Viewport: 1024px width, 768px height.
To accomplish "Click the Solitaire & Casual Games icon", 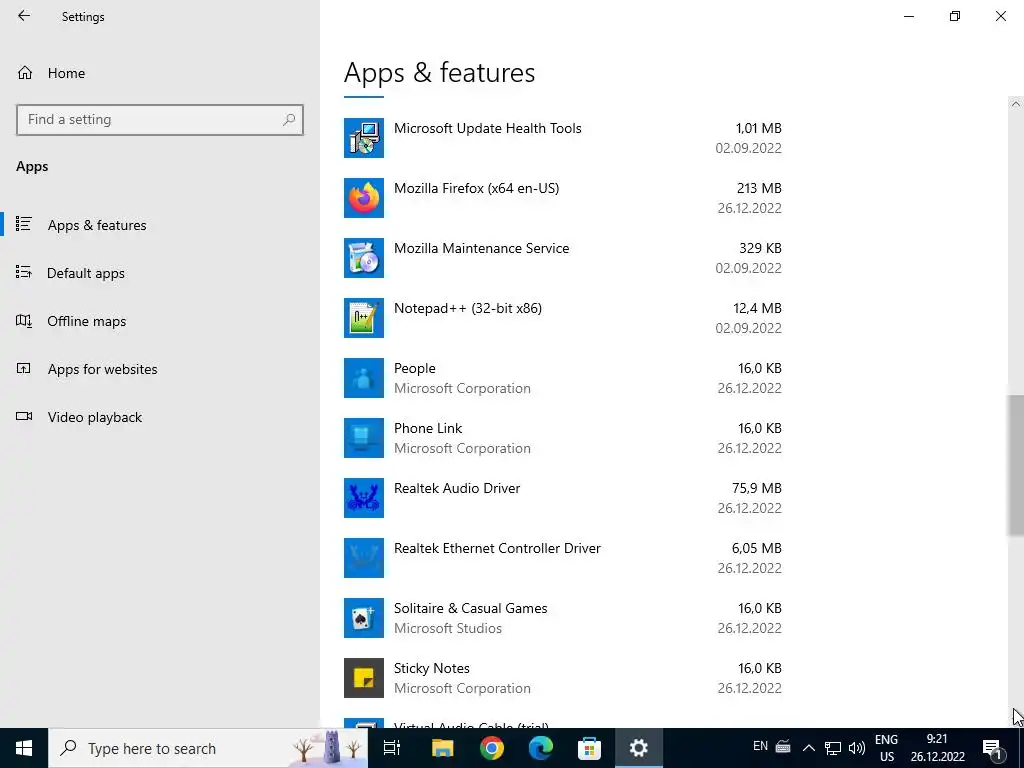I will 364,618.
